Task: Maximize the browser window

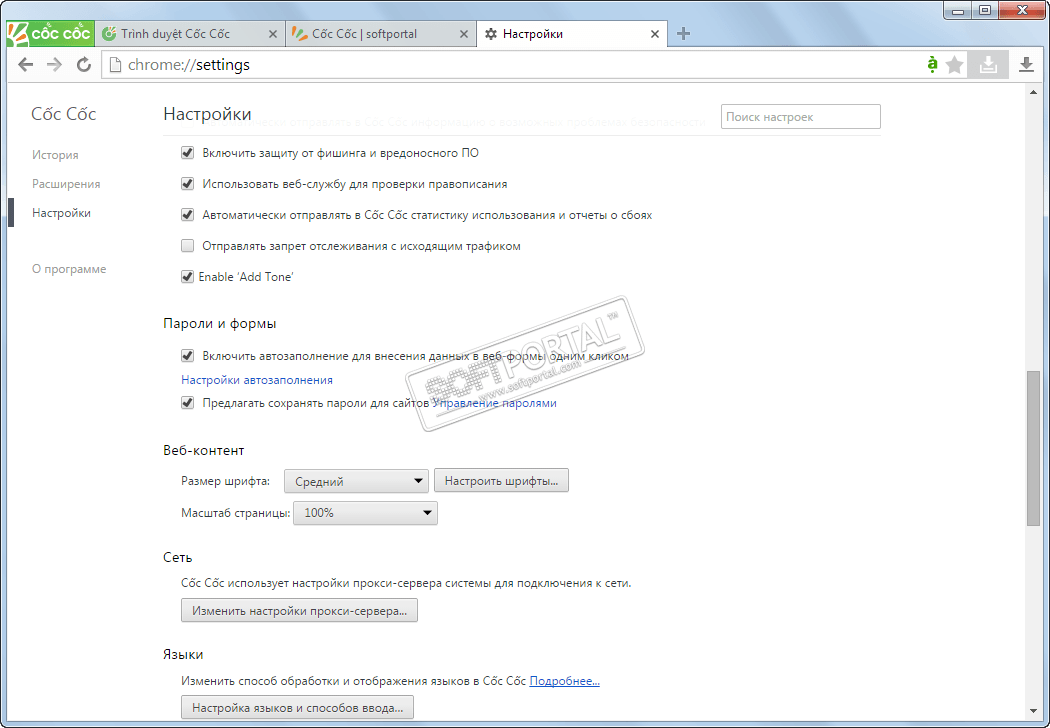Action: coord(984,10)
